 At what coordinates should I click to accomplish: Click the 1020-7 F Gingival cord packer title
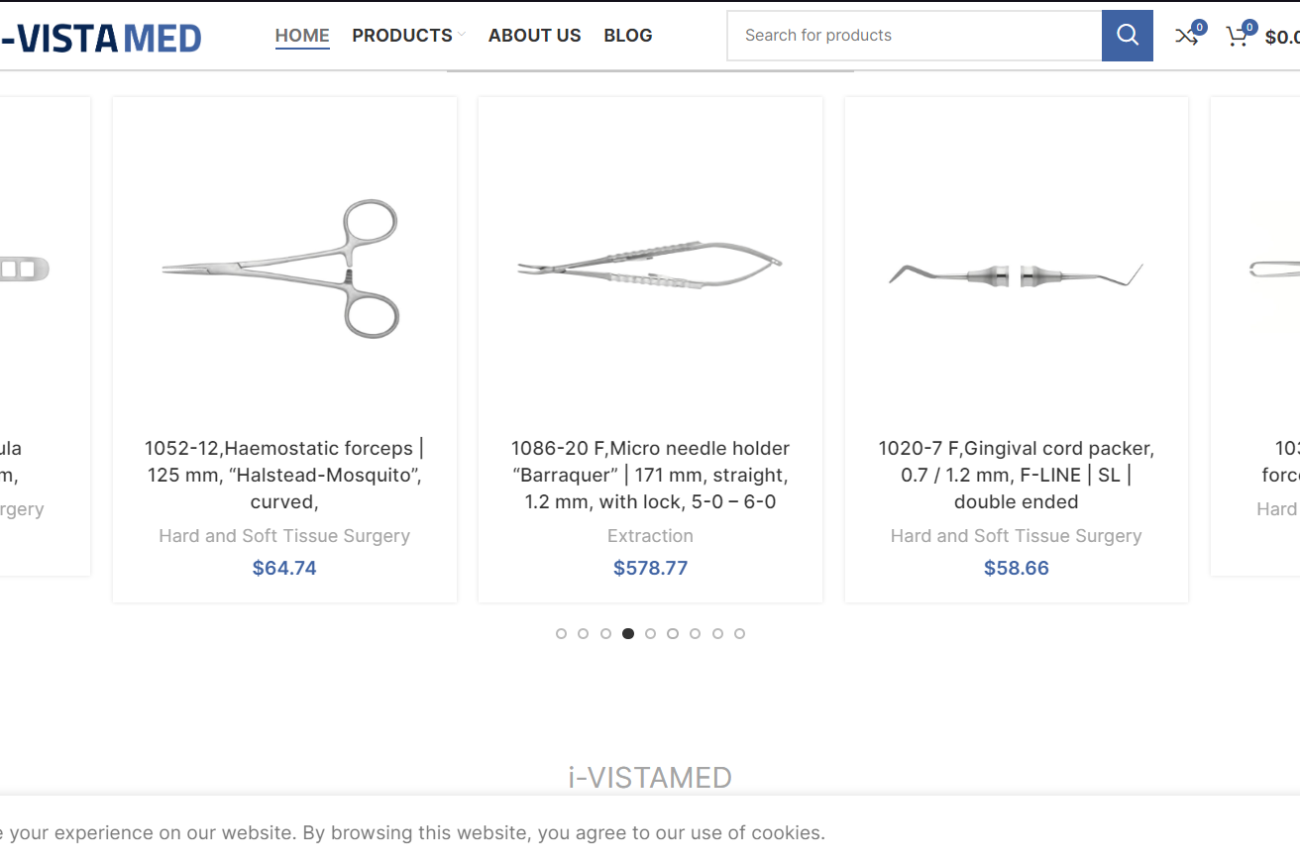point(1016,475)
